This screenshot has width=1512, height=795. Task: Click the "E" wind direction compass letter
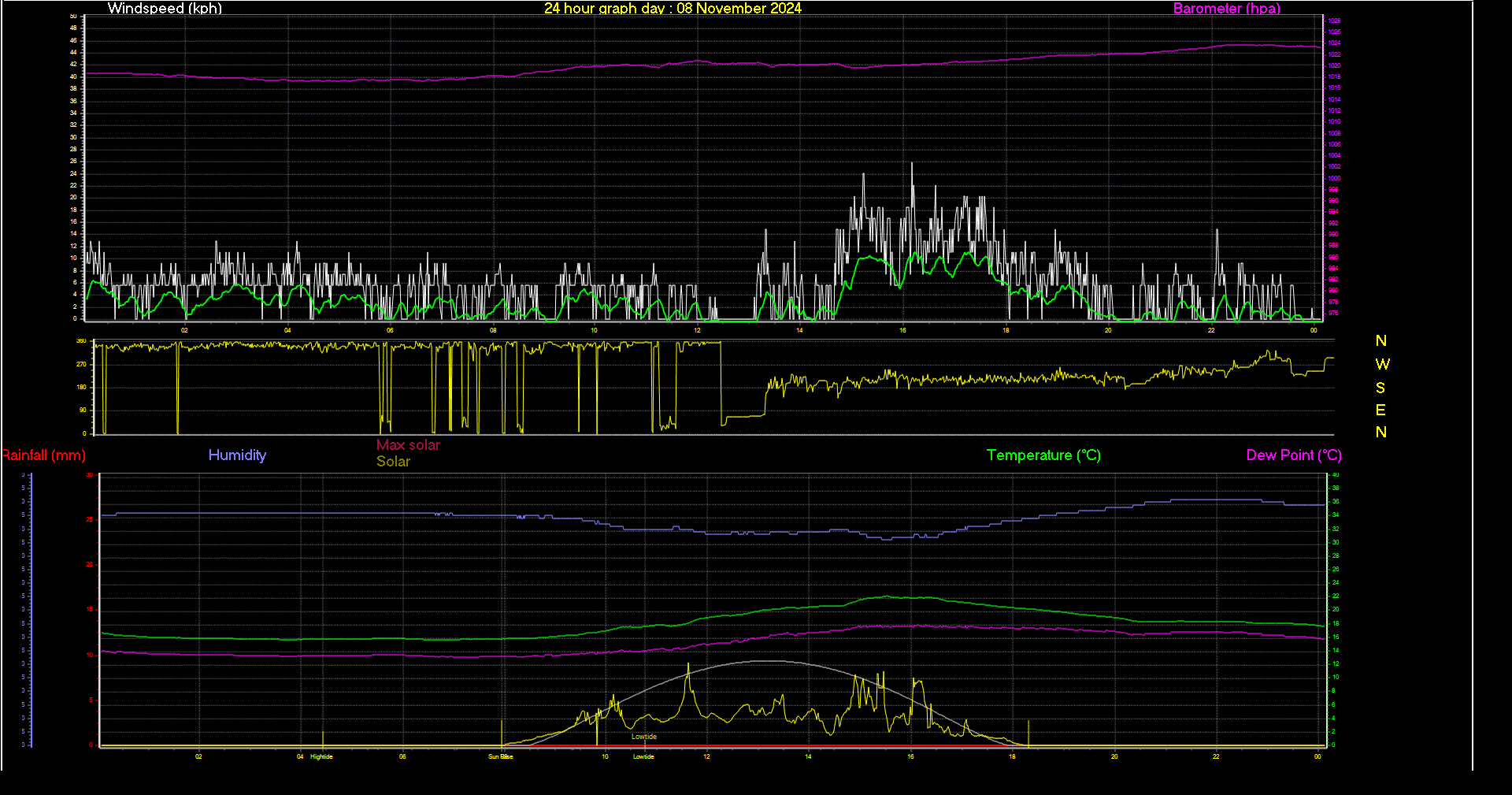click(1380, 410)
